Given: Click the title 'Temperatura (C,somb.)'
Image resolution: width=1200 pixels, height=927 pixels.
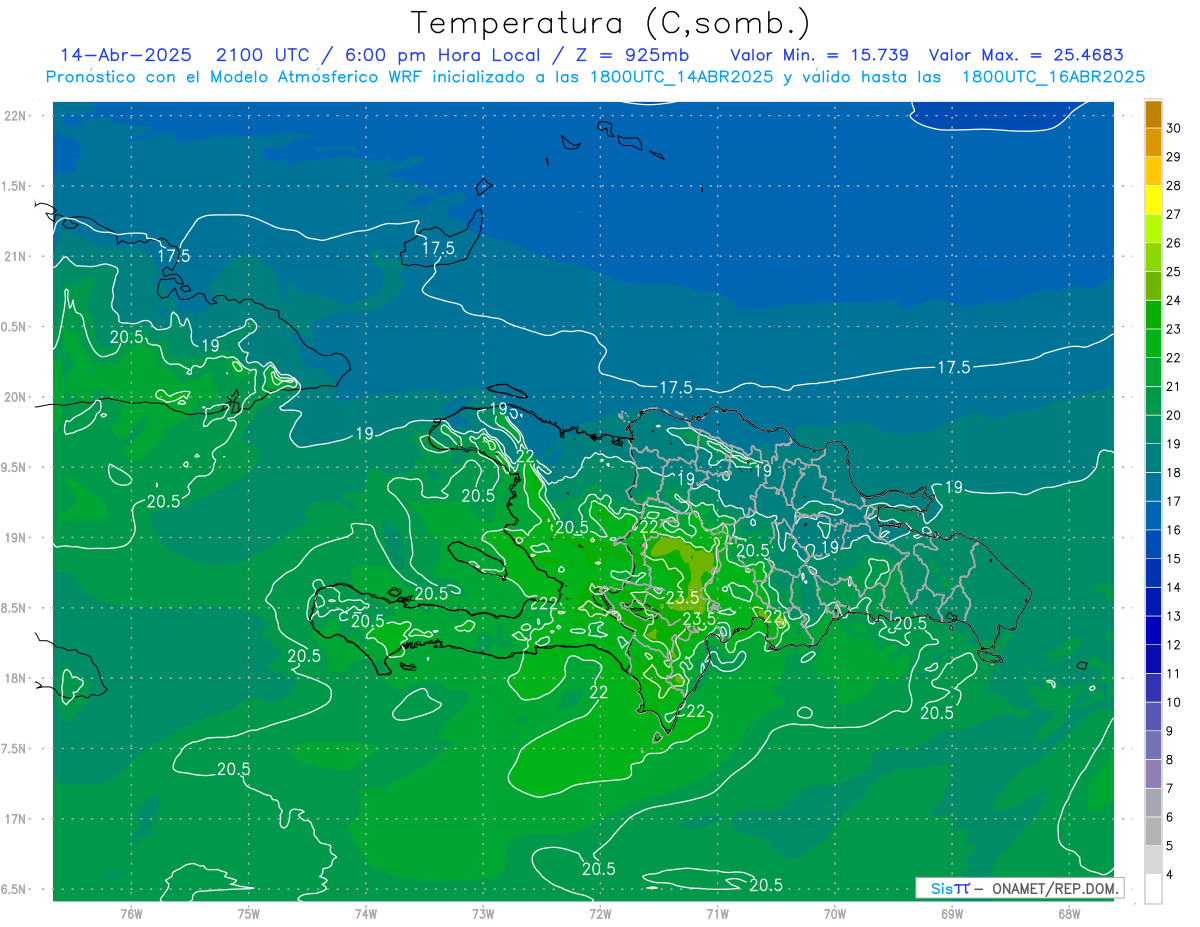Looking at the screenshot, I should pyautogui.click(x=611, y=23).
